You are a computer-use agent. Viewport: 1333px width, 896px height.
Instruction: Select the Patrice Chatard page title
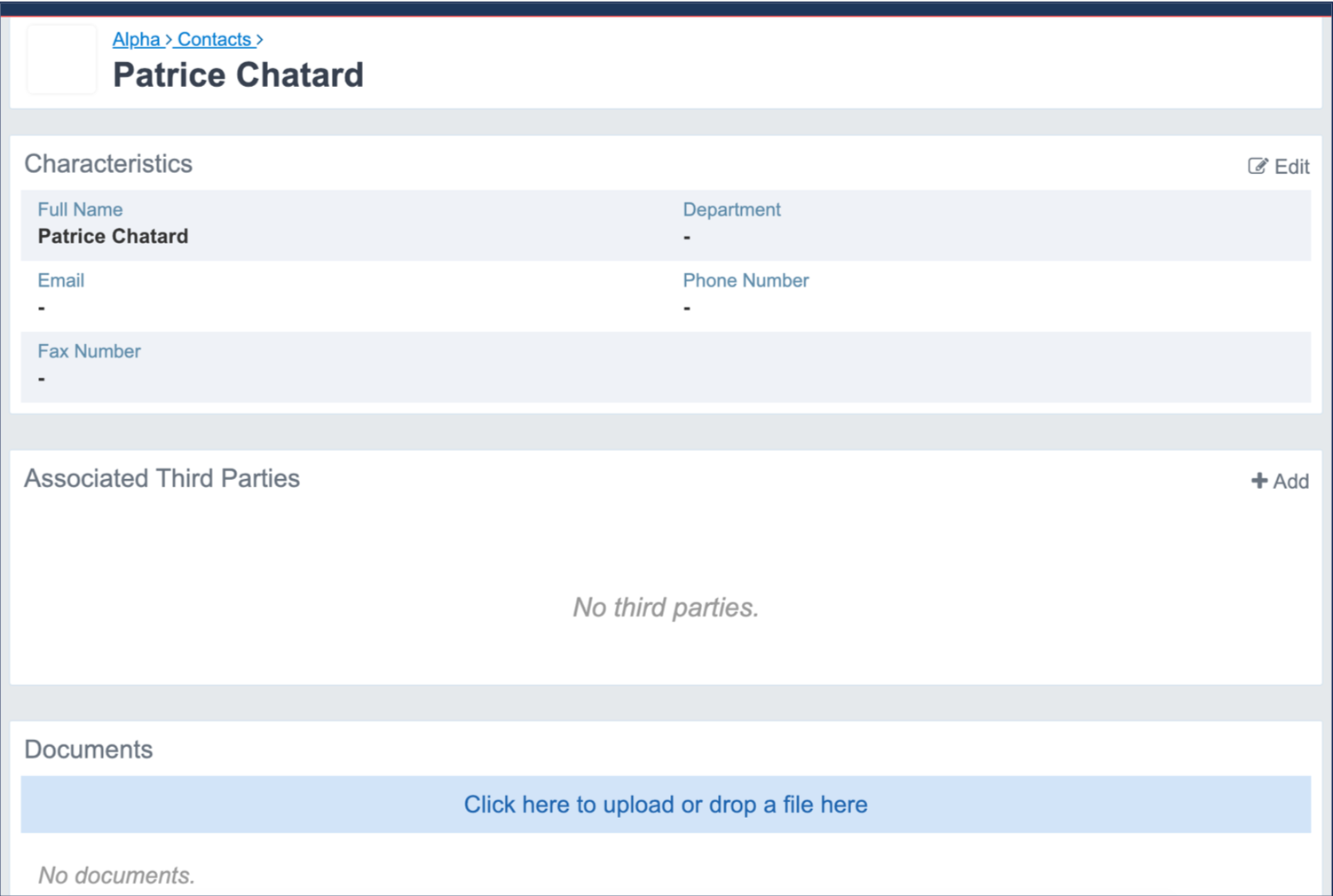[238, 75]
